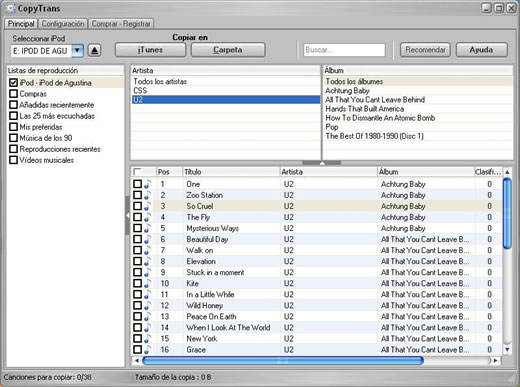Click the music note icon for Walk on

coord(147,250)
